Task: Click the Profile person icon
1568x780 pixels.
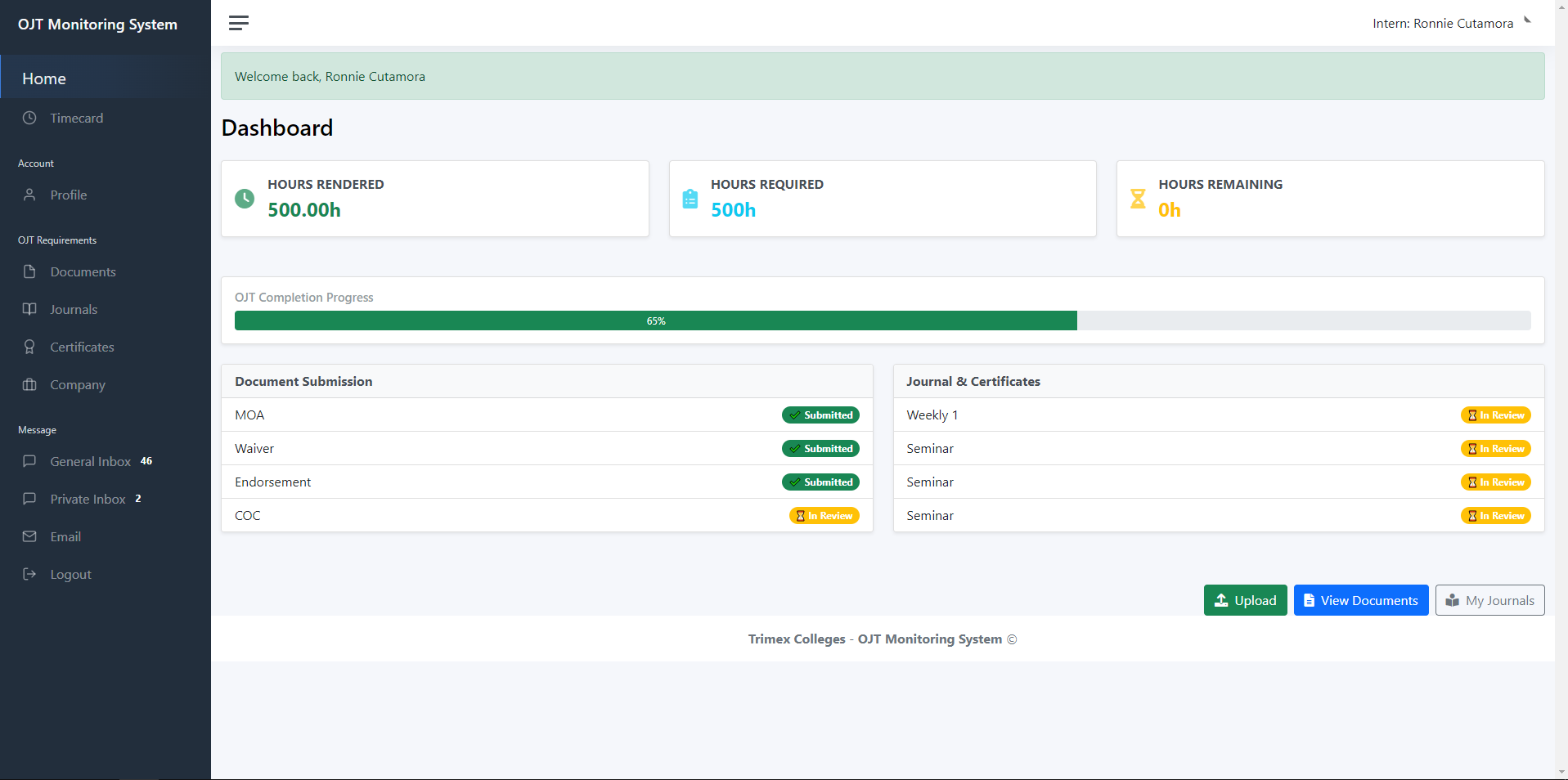Action: (x=29, y=195)
